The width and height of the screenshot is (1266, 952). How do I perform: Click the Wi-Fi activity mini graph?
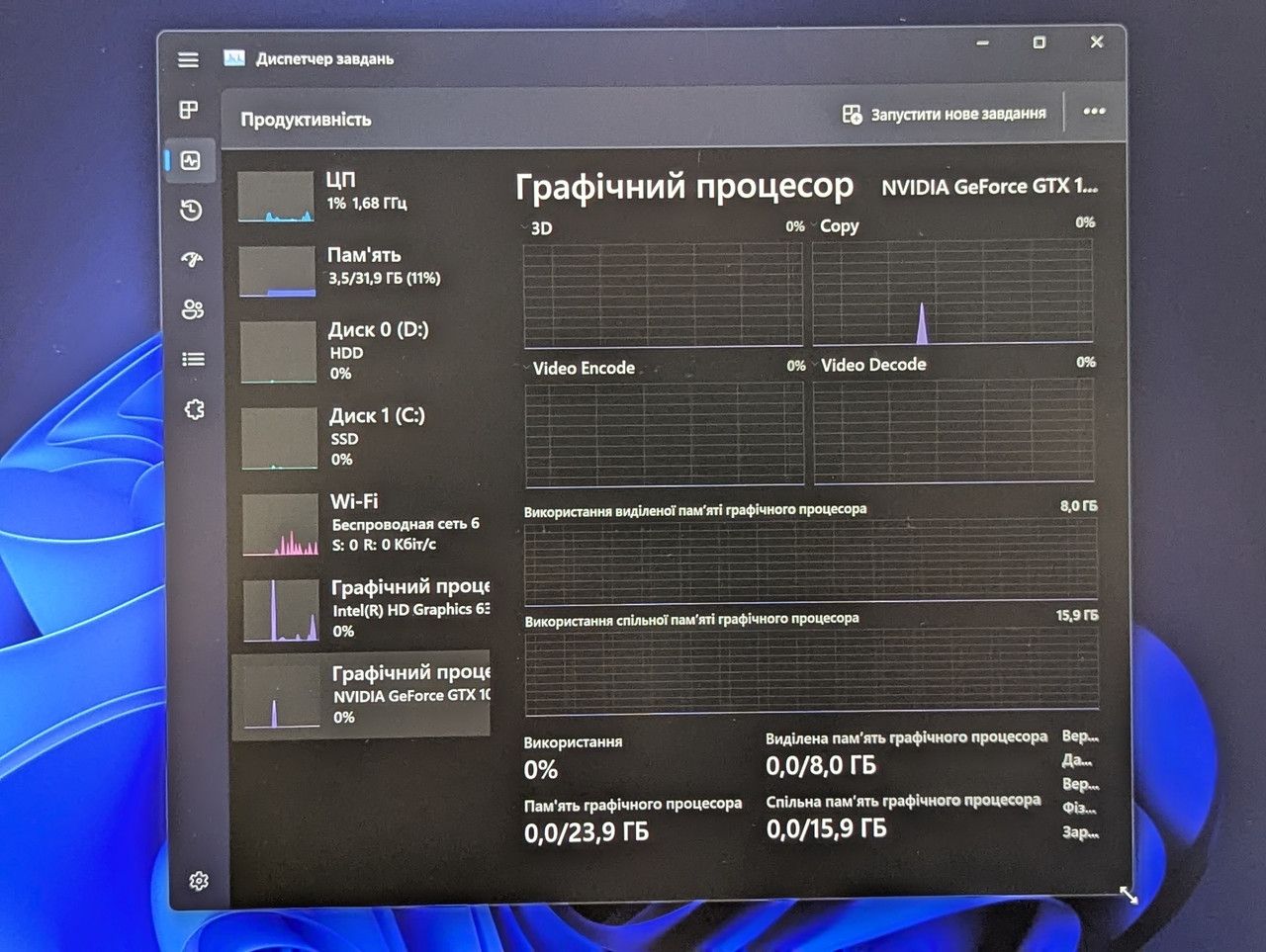(281, 525)
